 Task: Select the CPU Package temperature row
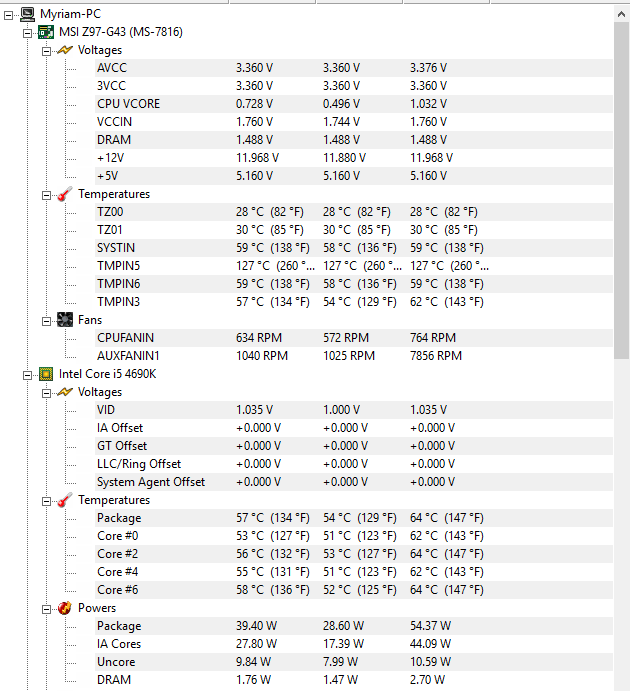tap(354, 518)
